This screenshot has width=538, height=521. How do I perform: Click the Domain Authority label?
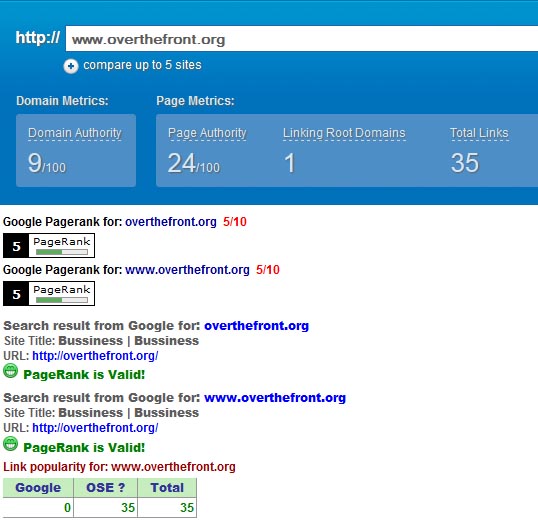point(75,133)
